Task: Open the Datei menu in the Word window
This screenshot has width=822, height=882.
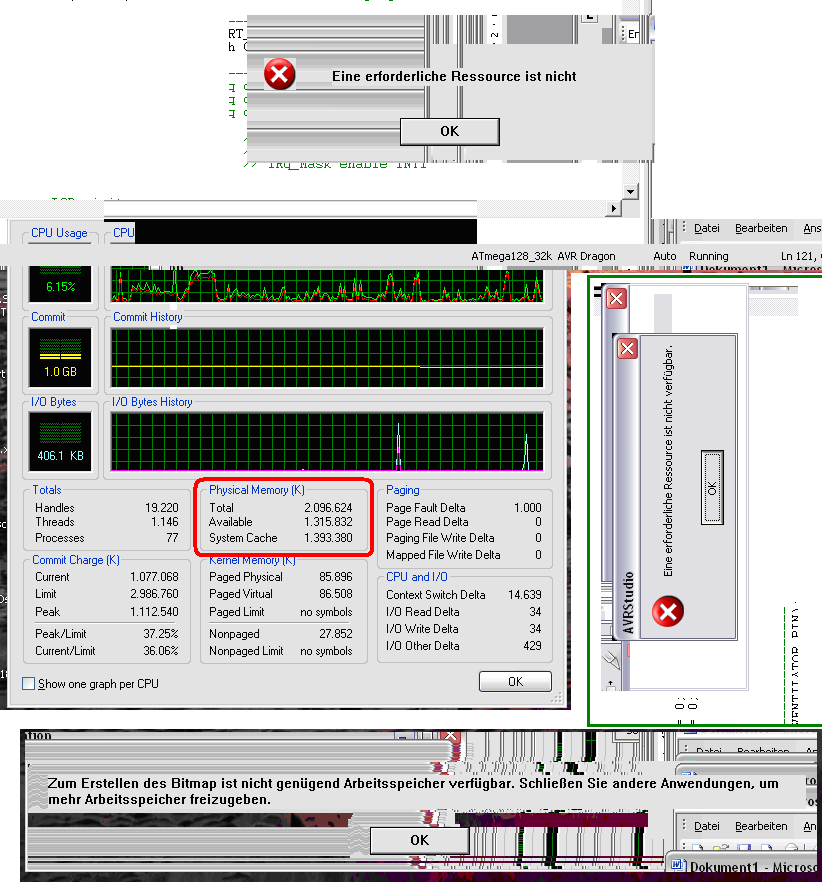Action: click(707, 825)
